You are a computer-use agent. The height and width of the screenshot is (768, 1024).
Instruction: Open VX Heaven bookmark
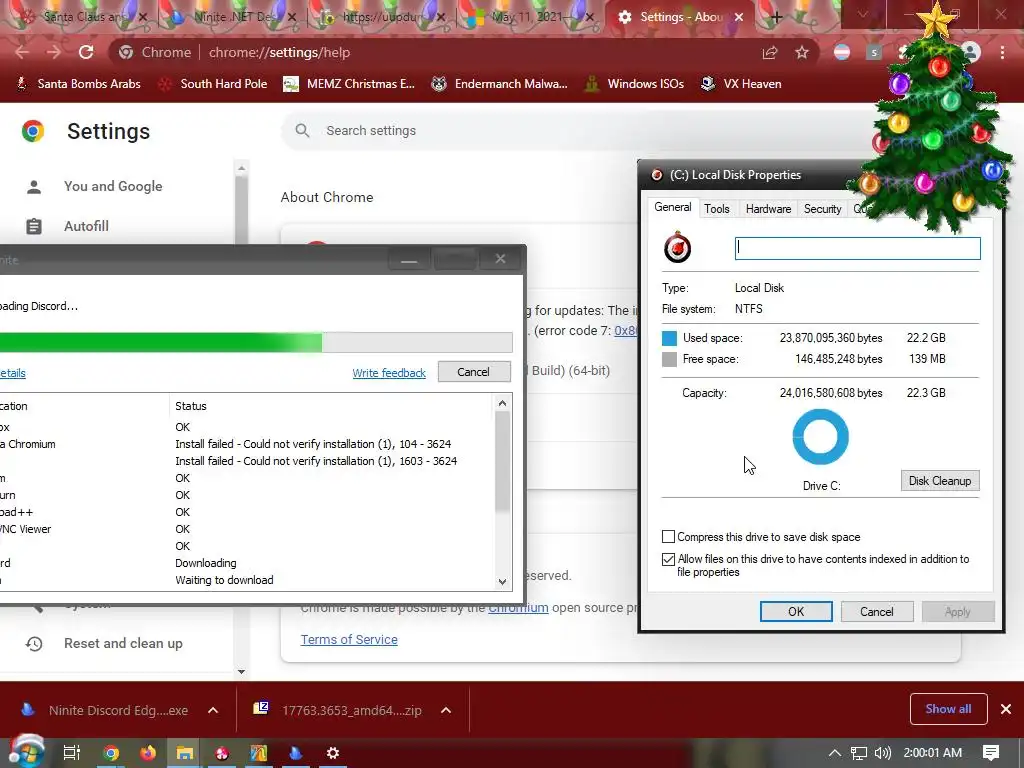741,84
